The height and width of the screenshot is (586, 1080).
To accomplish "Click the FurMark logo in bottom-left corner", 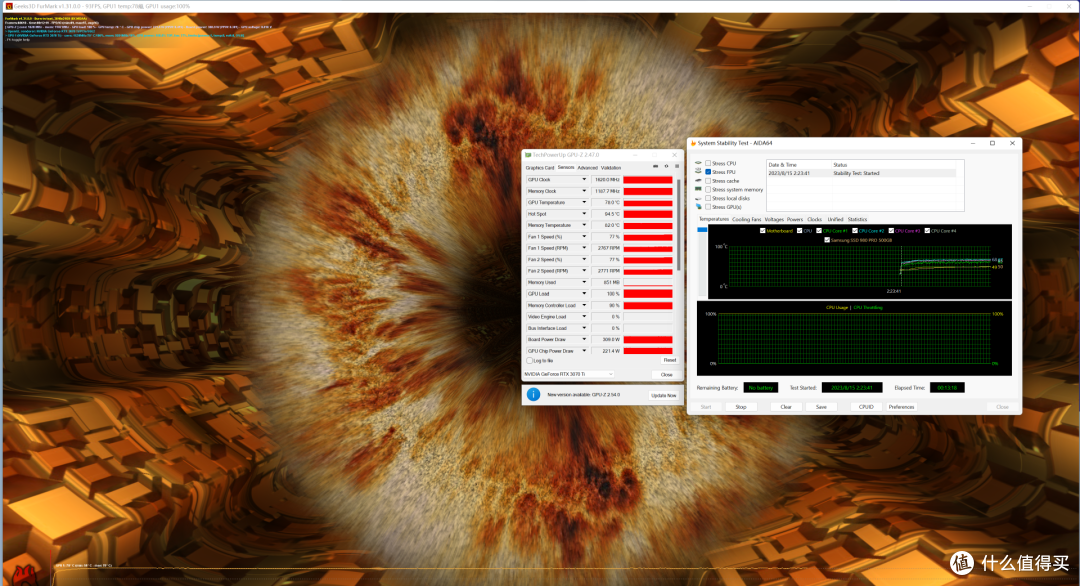I will click(x=24, y=575).
